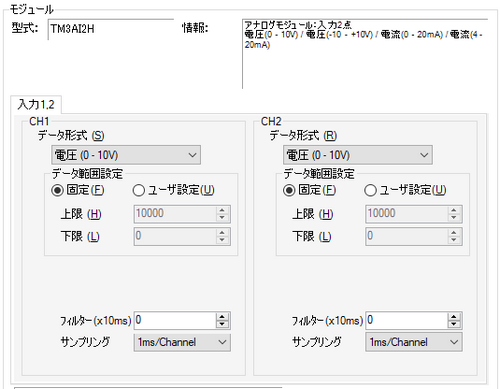
Task: Click the CH2 サンプリング label
Action: 317,342
